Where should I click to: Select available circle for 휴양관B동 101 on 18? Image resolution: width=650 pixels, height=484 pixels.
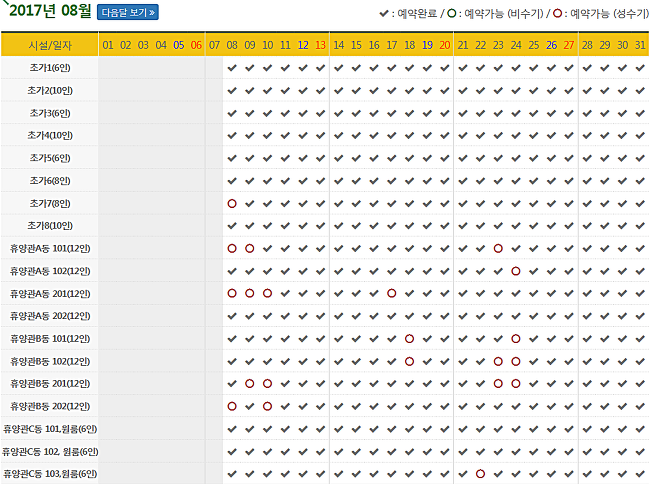point(410,339)
